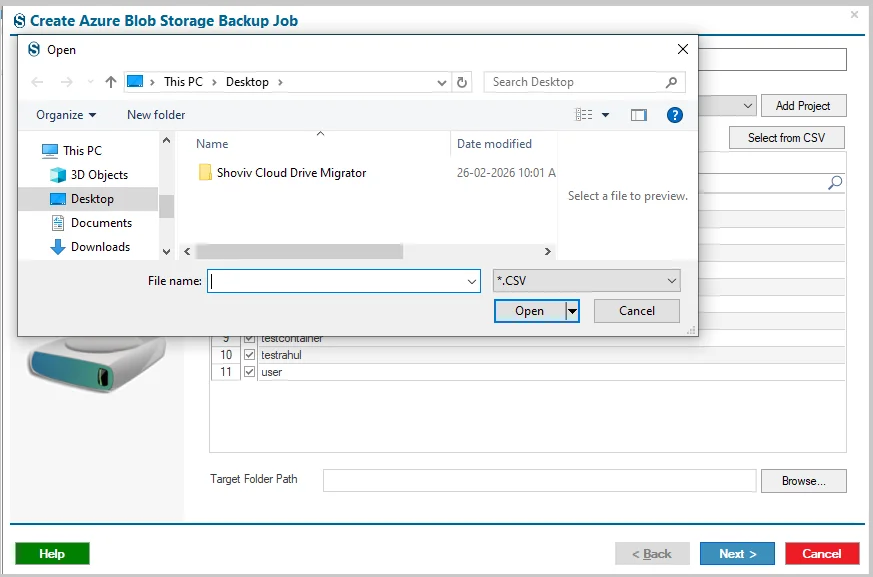Click the Next > button
Screen dimensions: 873x577
[x=737, y=554]
